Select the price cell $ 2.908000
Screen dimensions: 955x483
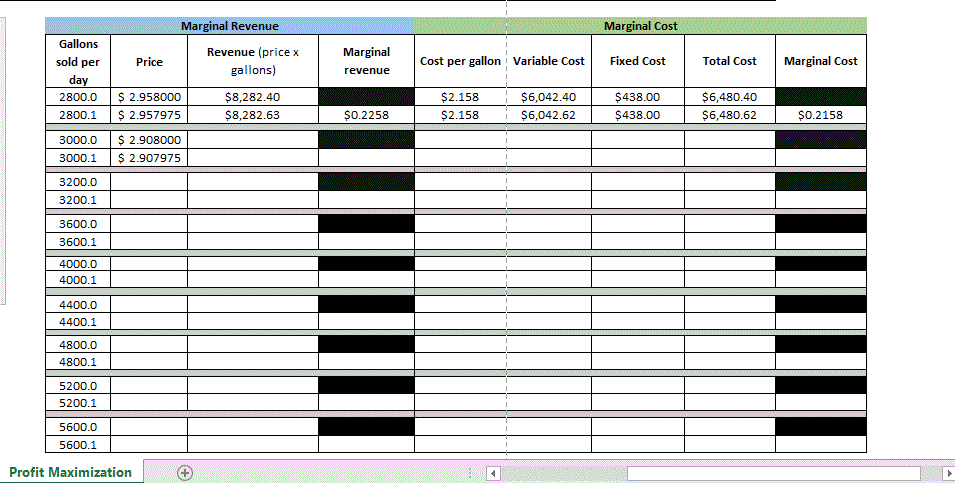tap(149, 139)
